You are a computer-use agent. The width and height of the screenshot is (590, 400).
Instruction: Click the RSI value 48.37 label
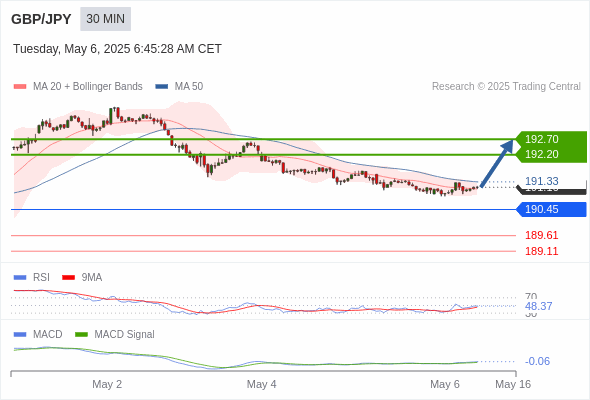pos(538,306)
